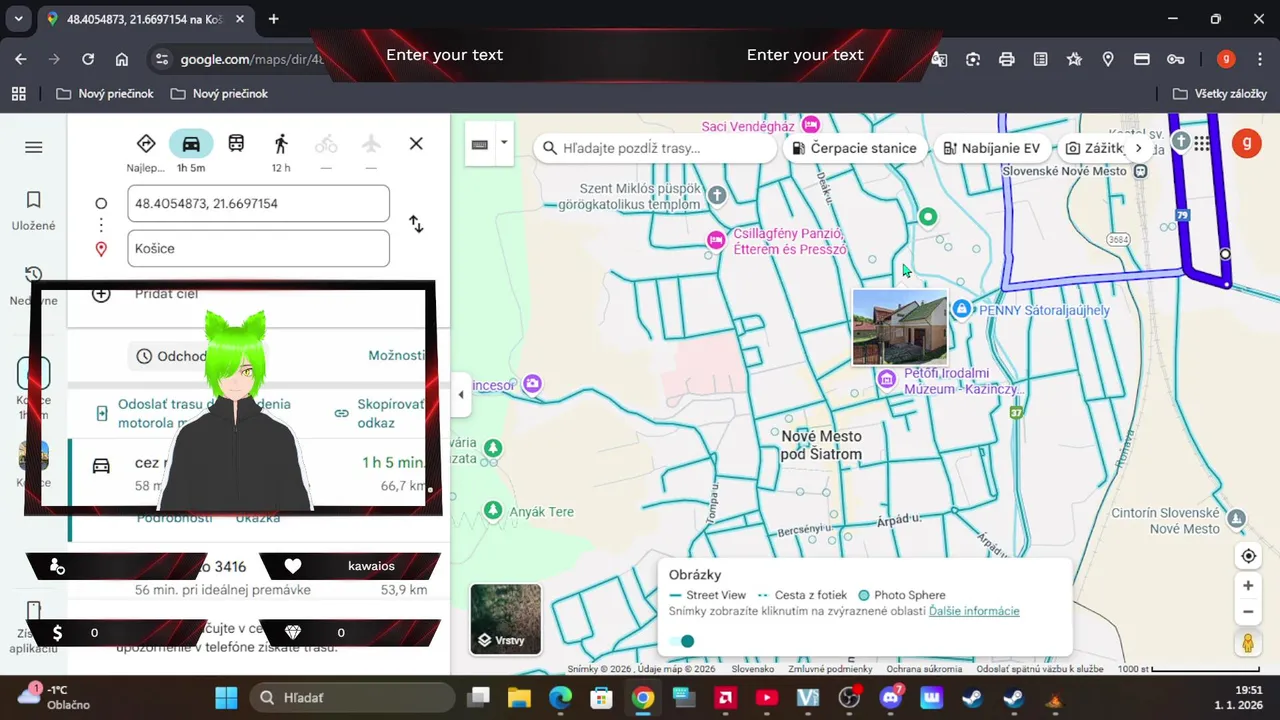Click PENNY Sátoraljaújhely store marker
The width and height of the screenshot is (1280, 720).
point(961,309)
